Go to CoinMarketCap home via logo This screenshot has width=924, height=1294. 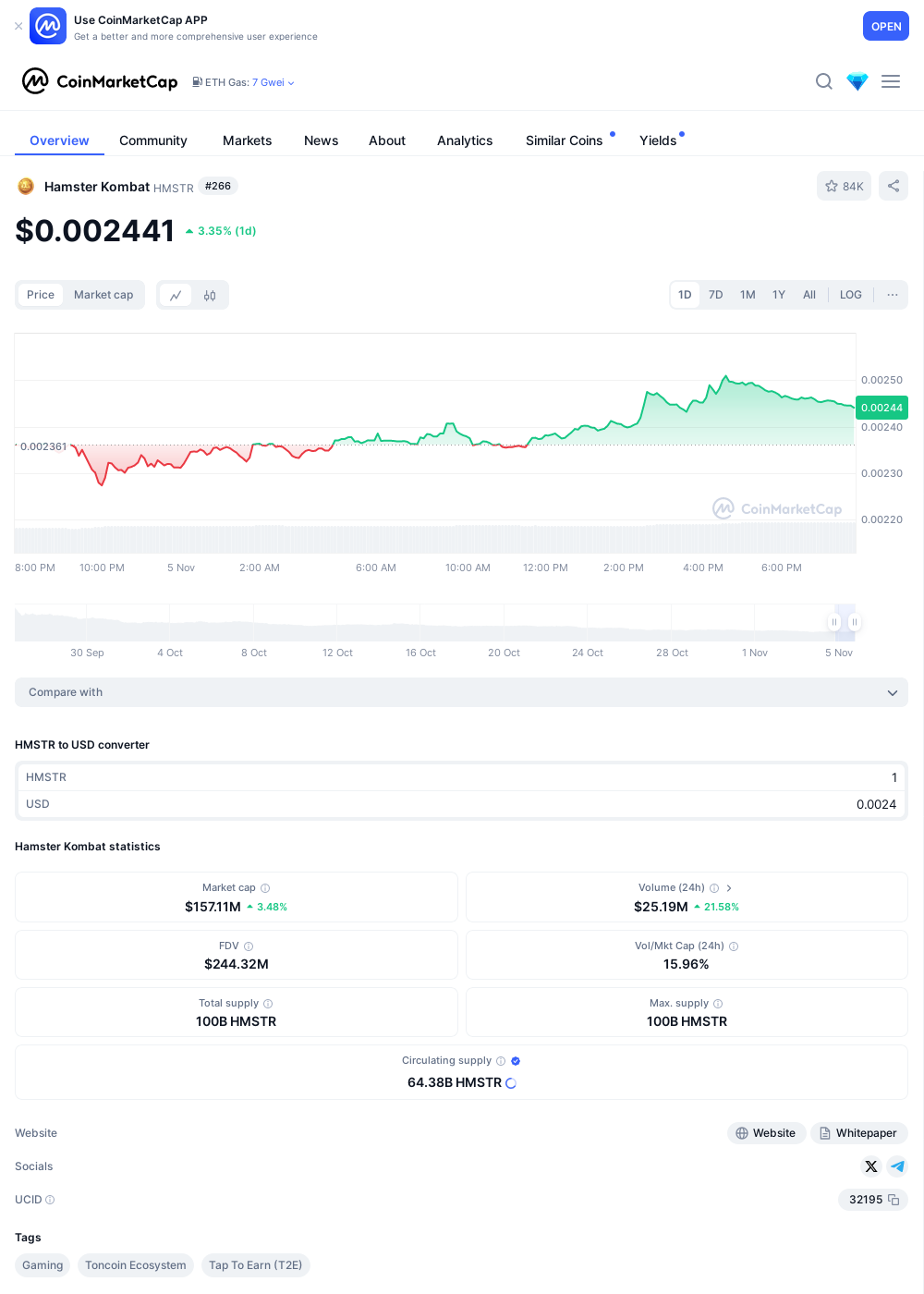100,81
